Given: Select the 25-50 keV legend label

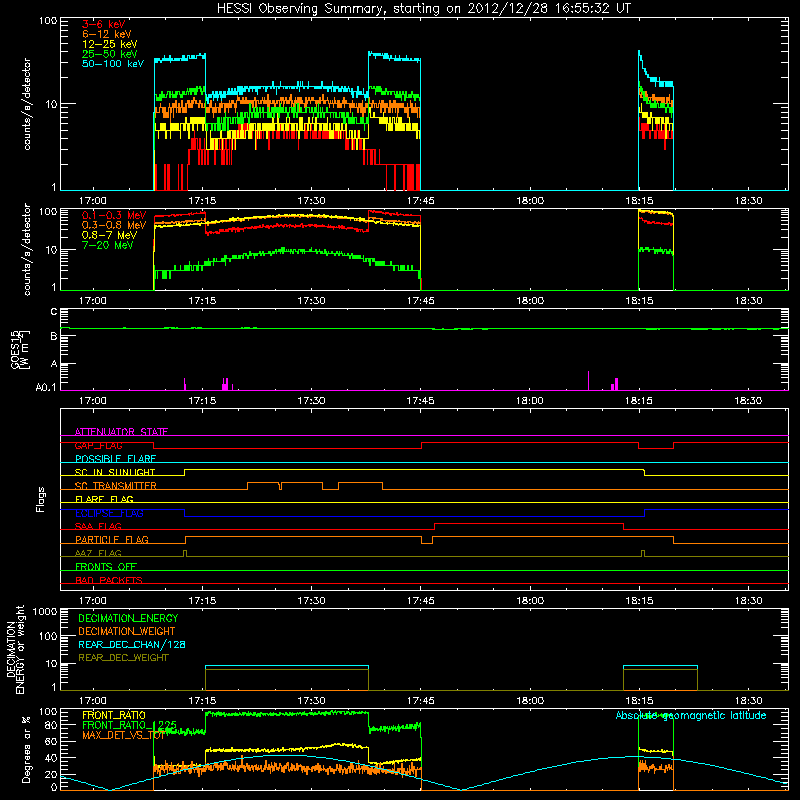Looking at the screenshot, I should [110, 54].
